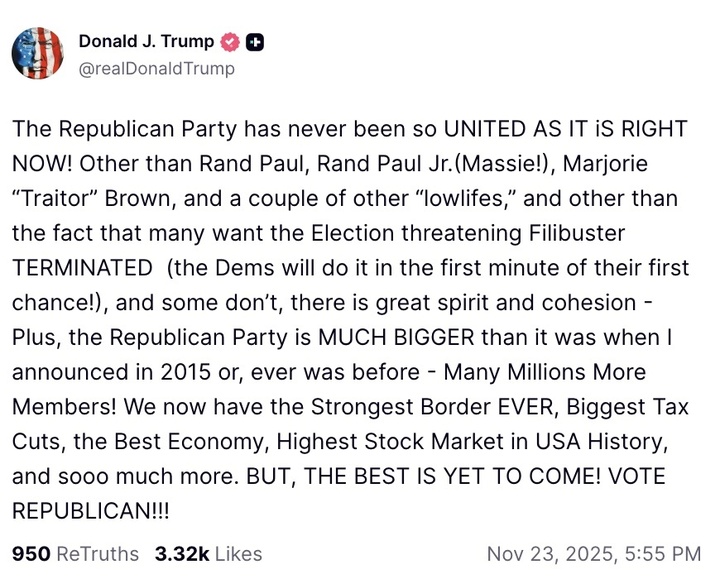Open the Nov 23, 2025 timestamp
Screen dimensions: 720x579
(593, 553)
